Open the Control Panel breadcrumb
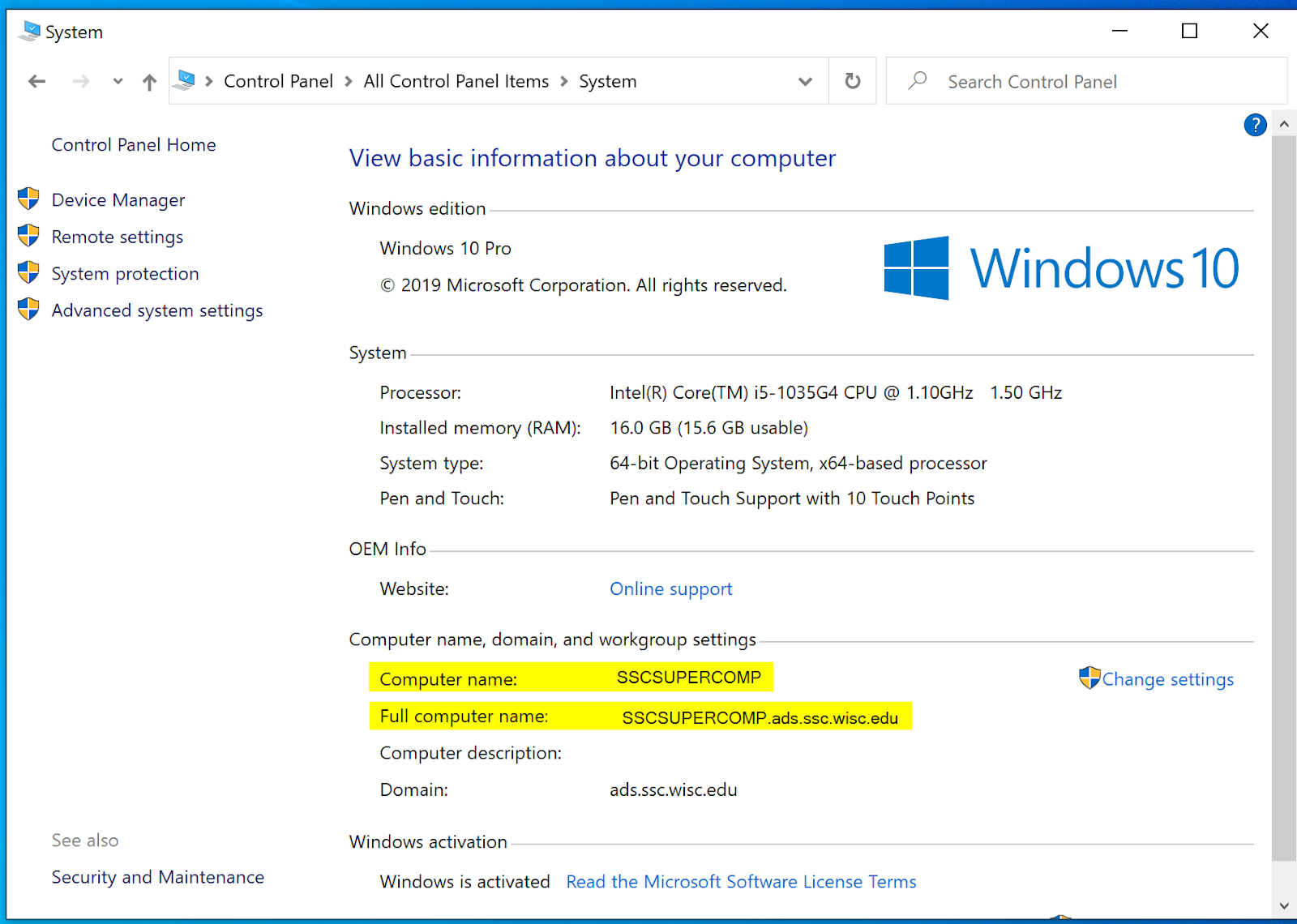Viewport: 1297px width, 924px height. point(278,81)
